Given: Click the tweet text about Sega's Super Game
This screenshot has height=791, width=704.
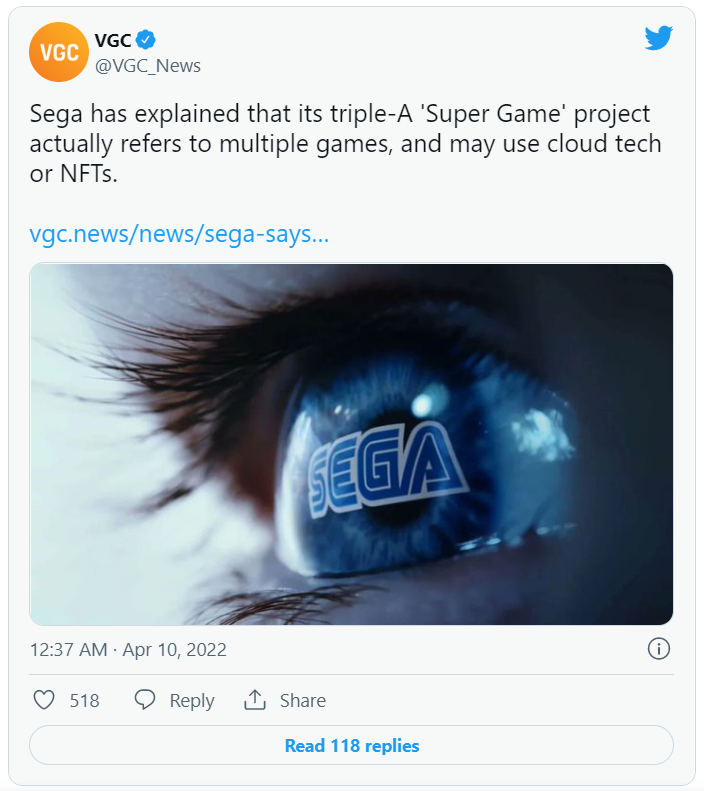Looking at the screenshot, I should pos(345,143).
